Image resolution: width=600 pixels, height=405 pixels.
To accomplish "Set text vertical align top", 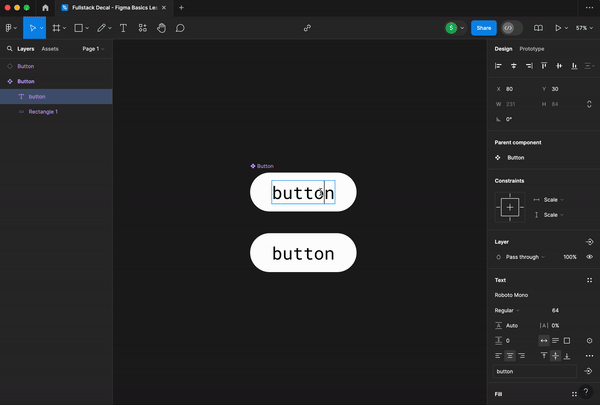I will (x=544, y=356).
